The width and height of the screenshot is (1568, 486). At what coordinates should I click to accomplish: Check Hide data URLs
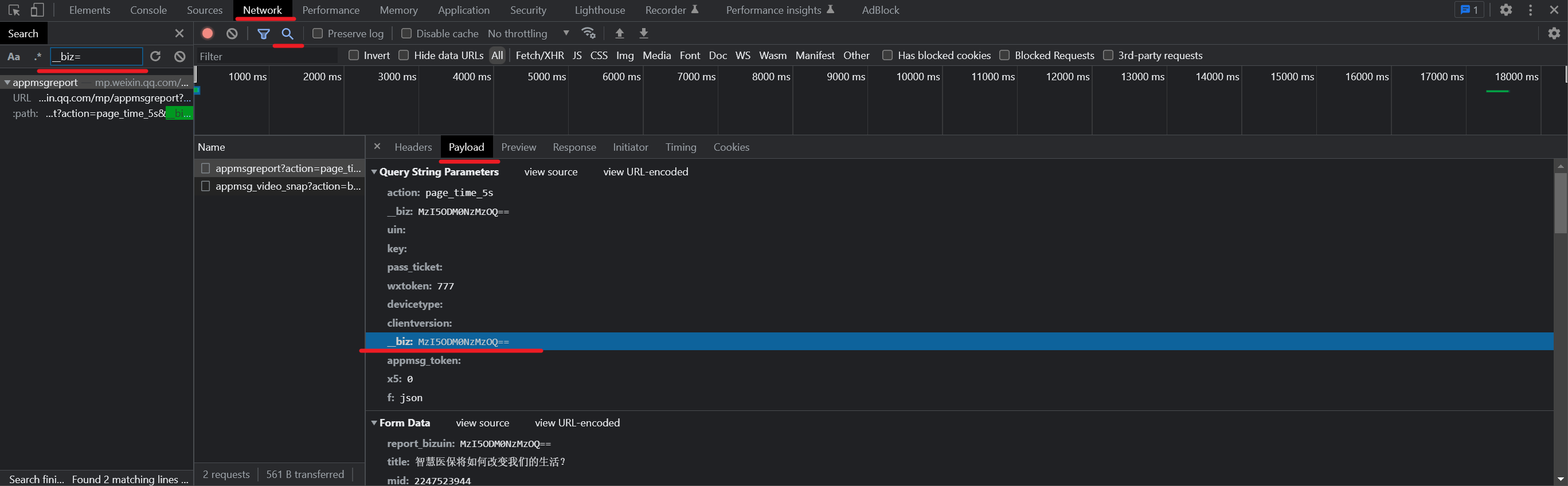coord(404,56)
